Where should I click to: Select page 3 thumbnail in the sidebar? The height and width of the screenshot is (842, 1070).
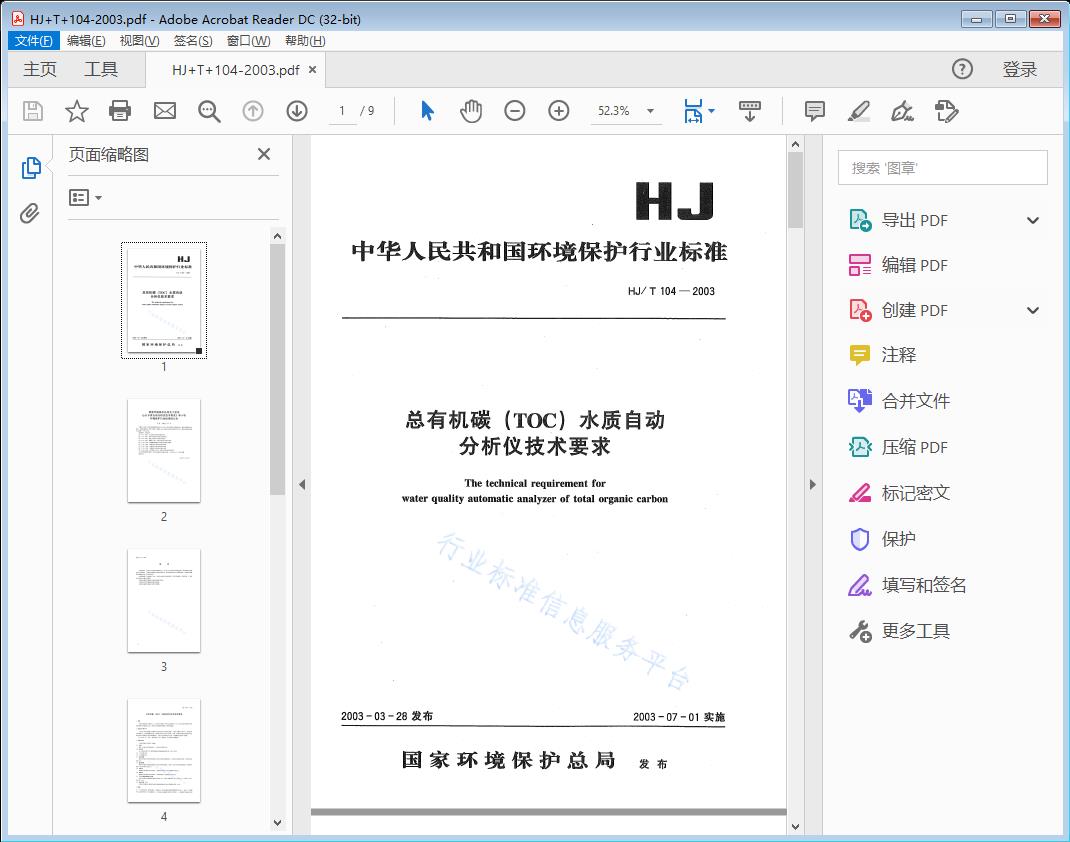pyautogui.click(x=164, y=600)
